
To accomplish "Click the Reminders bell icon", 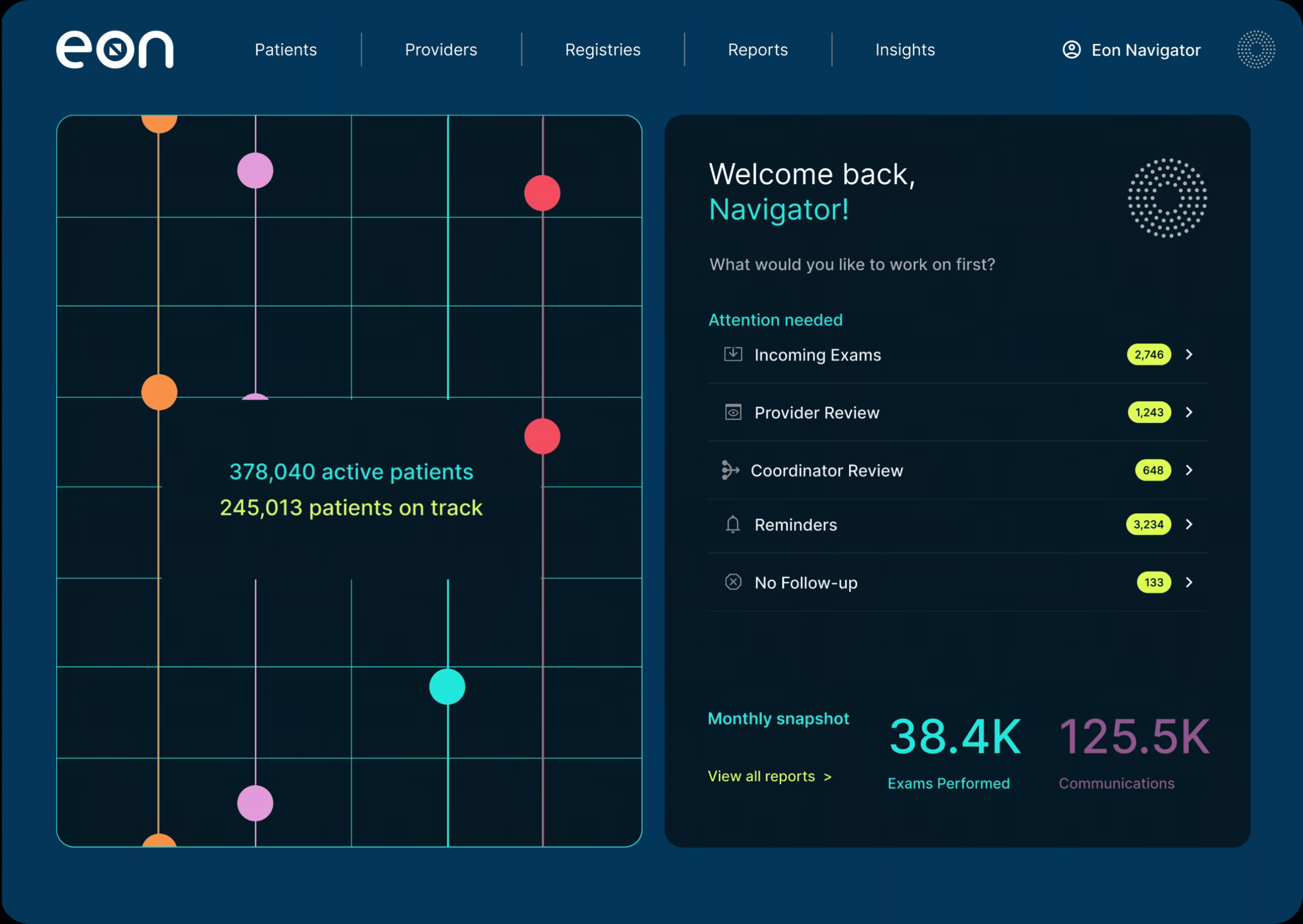I will pyautogui.click(x=733, y=524).
